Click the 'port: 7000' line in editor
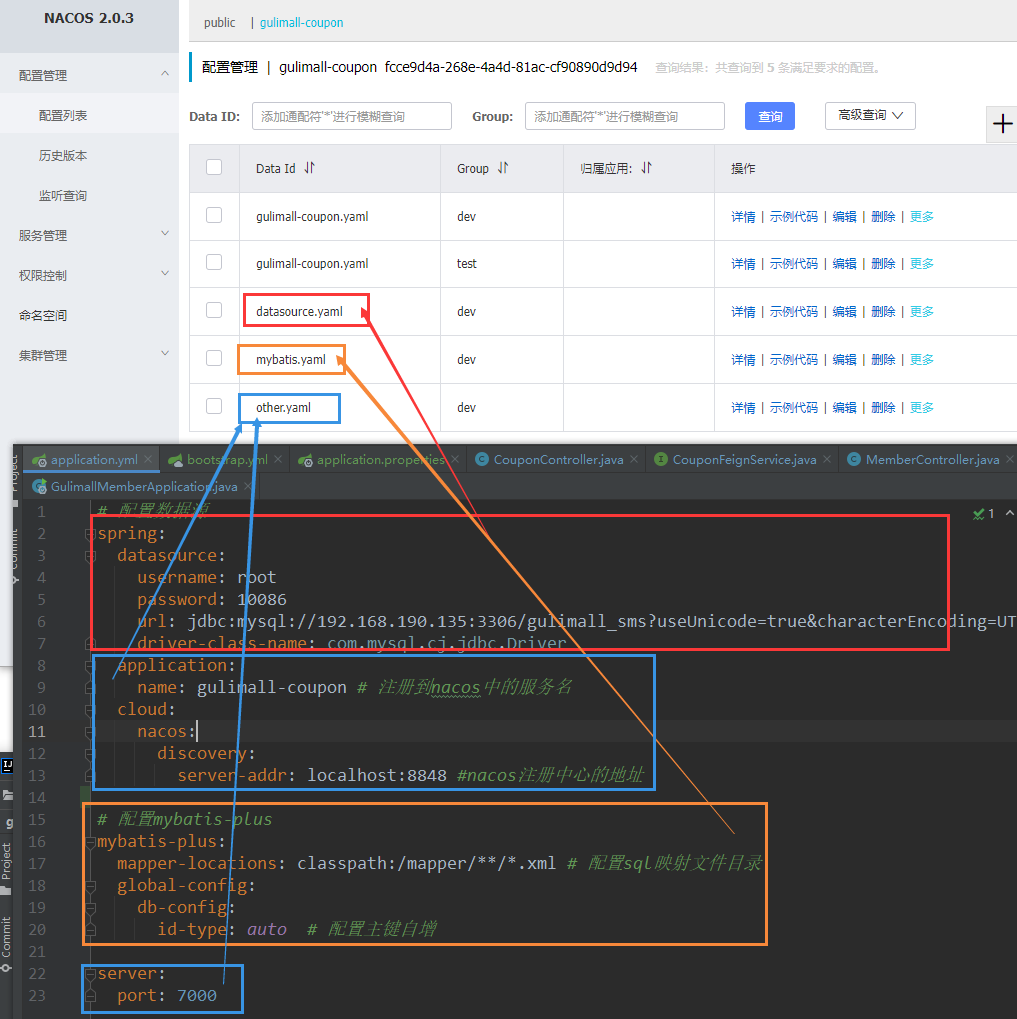 click(x=167, y=996)
